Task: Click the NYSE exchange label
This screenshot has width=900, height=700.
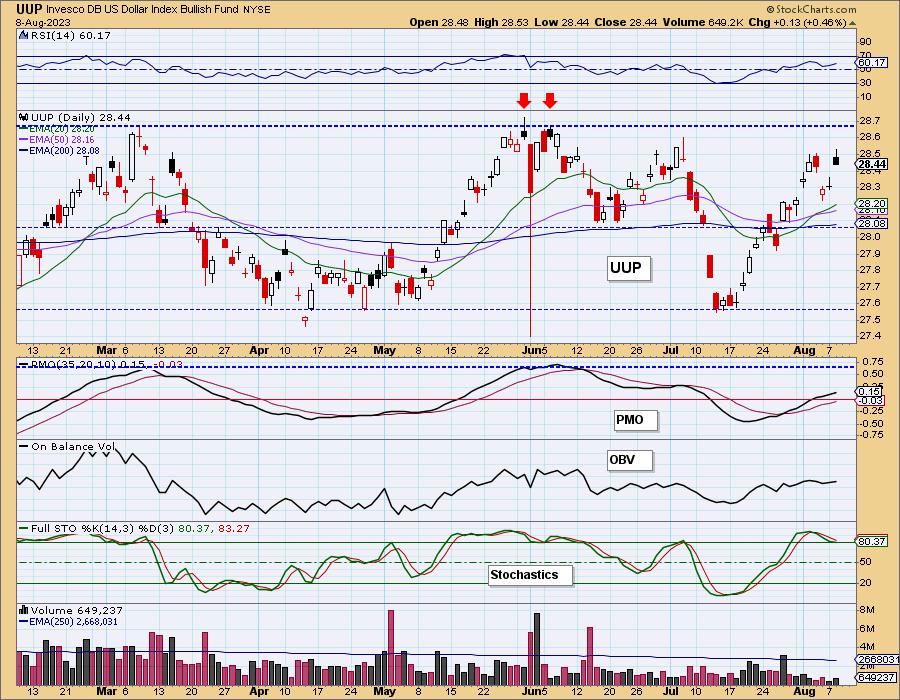Action: pyautogui.click(x=256, y=10)
